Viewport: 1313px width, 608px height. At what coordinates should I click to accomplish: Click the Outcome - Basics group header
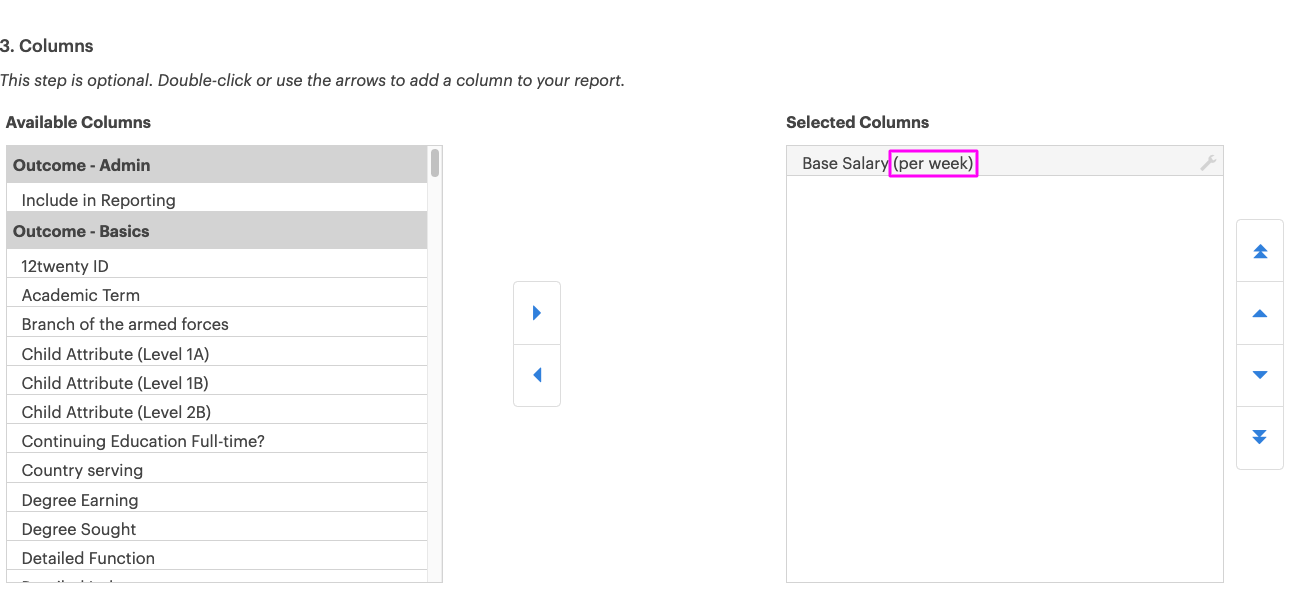point(81,231)
